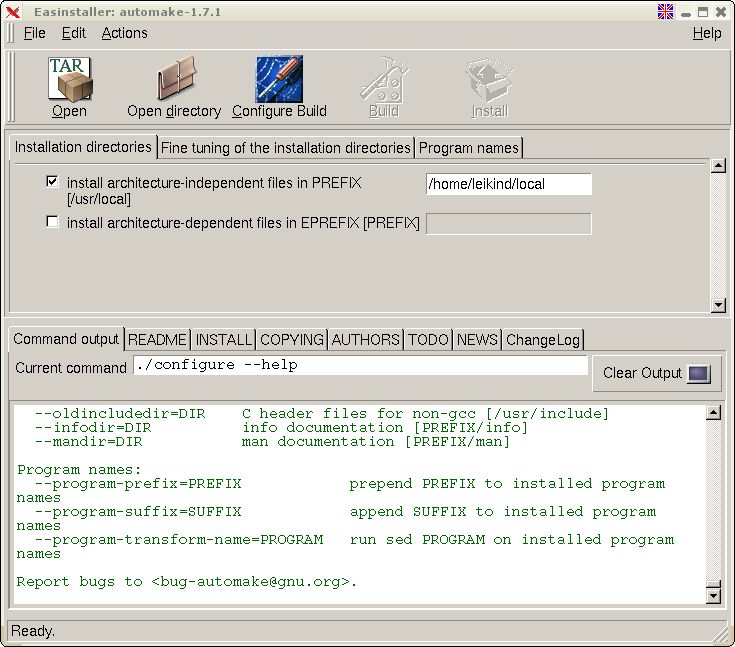Image resolution: width=735 pixels, height=647 pixels.
Task: Toggle the PREFIX architecture-independent checkbox
Action: tap(52, 181)
